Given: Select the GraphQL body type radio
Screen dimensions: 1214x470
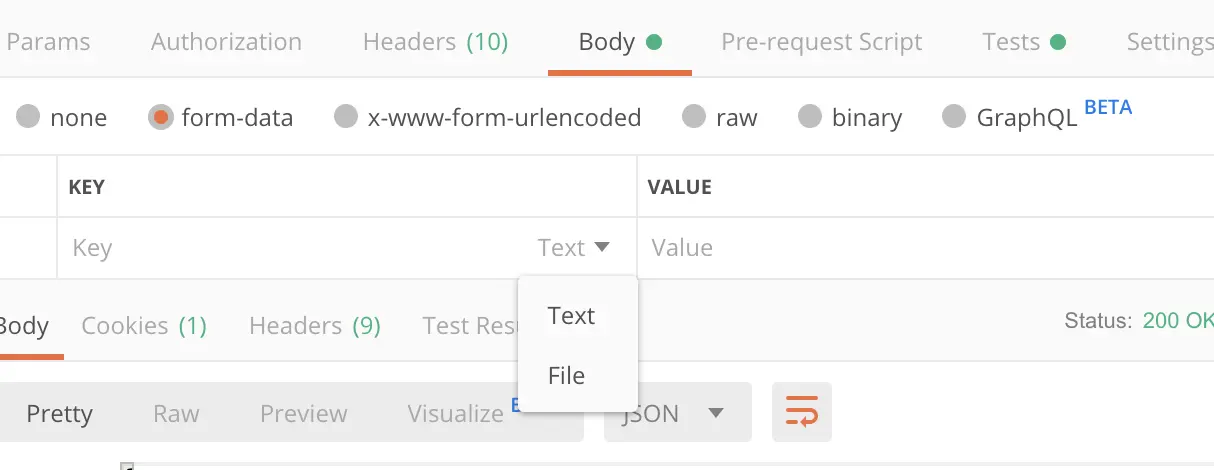Looking at the screenshot, I should (x=955, y=117).
